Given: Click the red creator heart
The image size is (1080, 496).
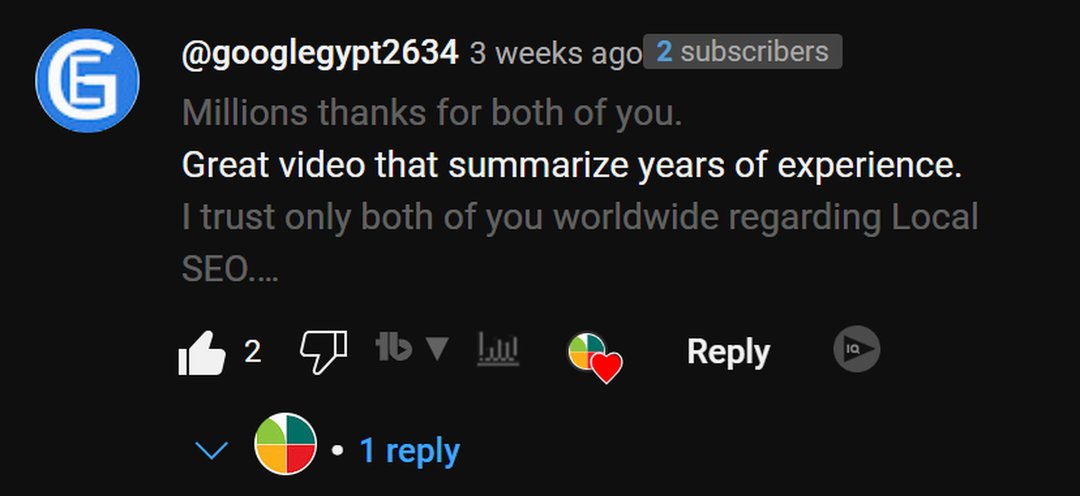Looking at the screenshot, I should click(x=607, y=368).
